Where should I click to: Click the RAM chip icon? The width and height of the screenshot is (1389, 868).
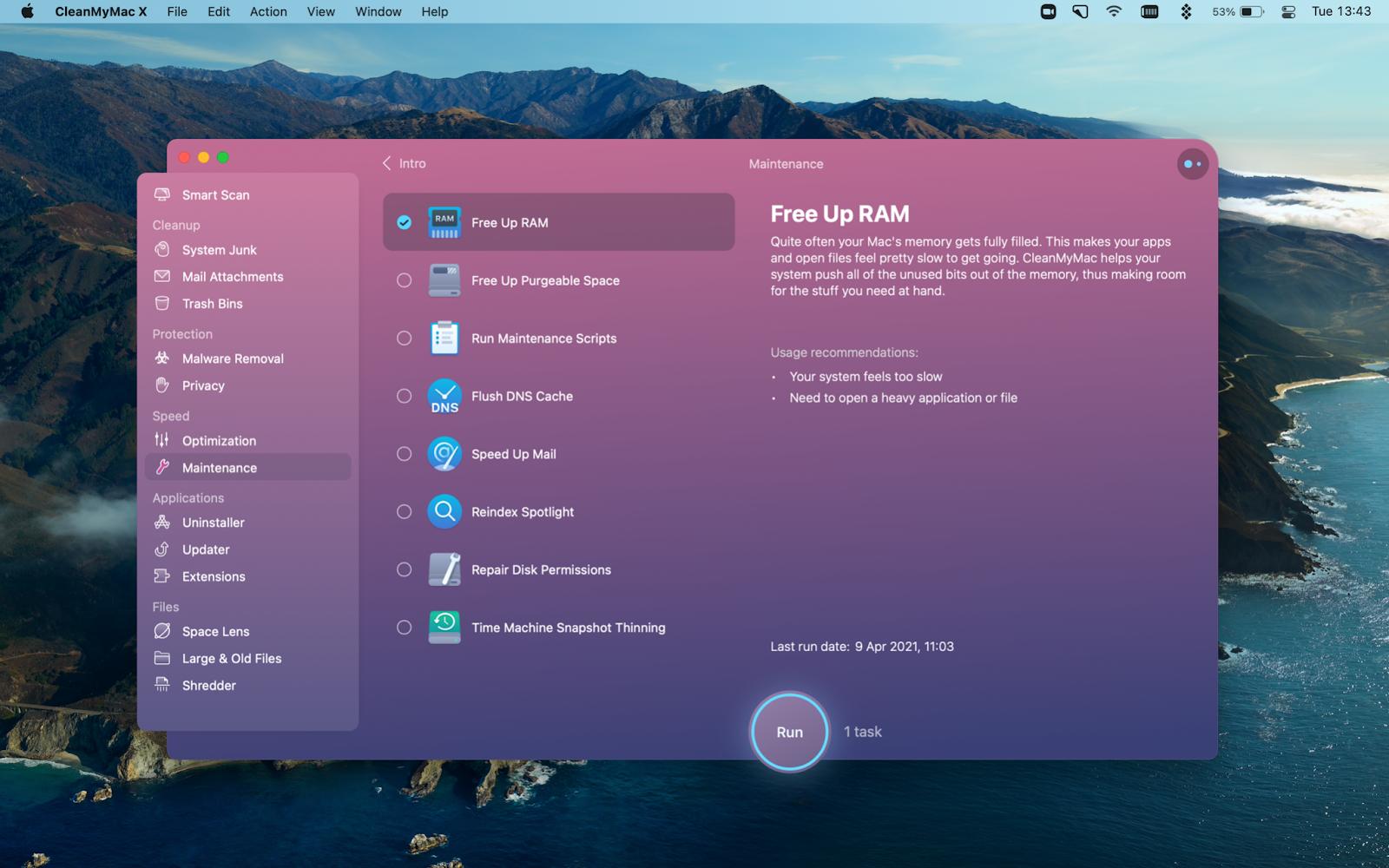click(444, 222)
